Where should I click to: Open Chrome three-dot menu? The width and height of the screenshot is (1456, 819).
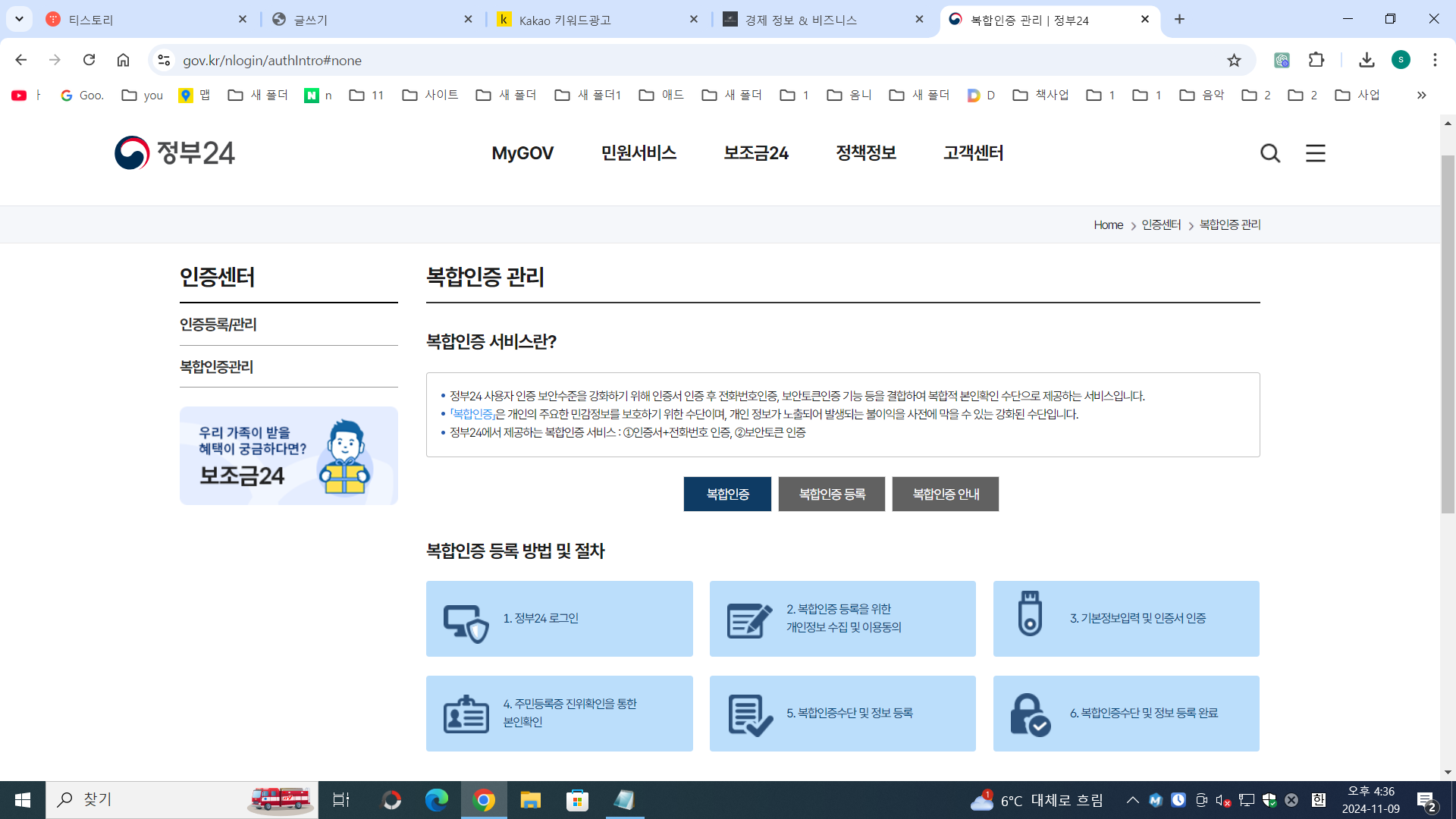click(x=1435, y=60)
